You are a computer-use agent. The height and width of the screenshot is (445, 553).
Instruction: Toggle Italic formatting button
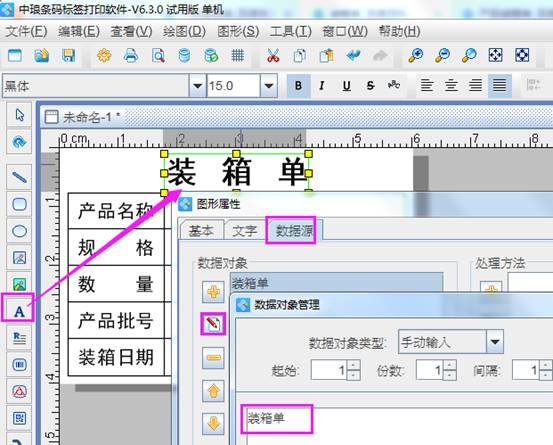[322, 85]
